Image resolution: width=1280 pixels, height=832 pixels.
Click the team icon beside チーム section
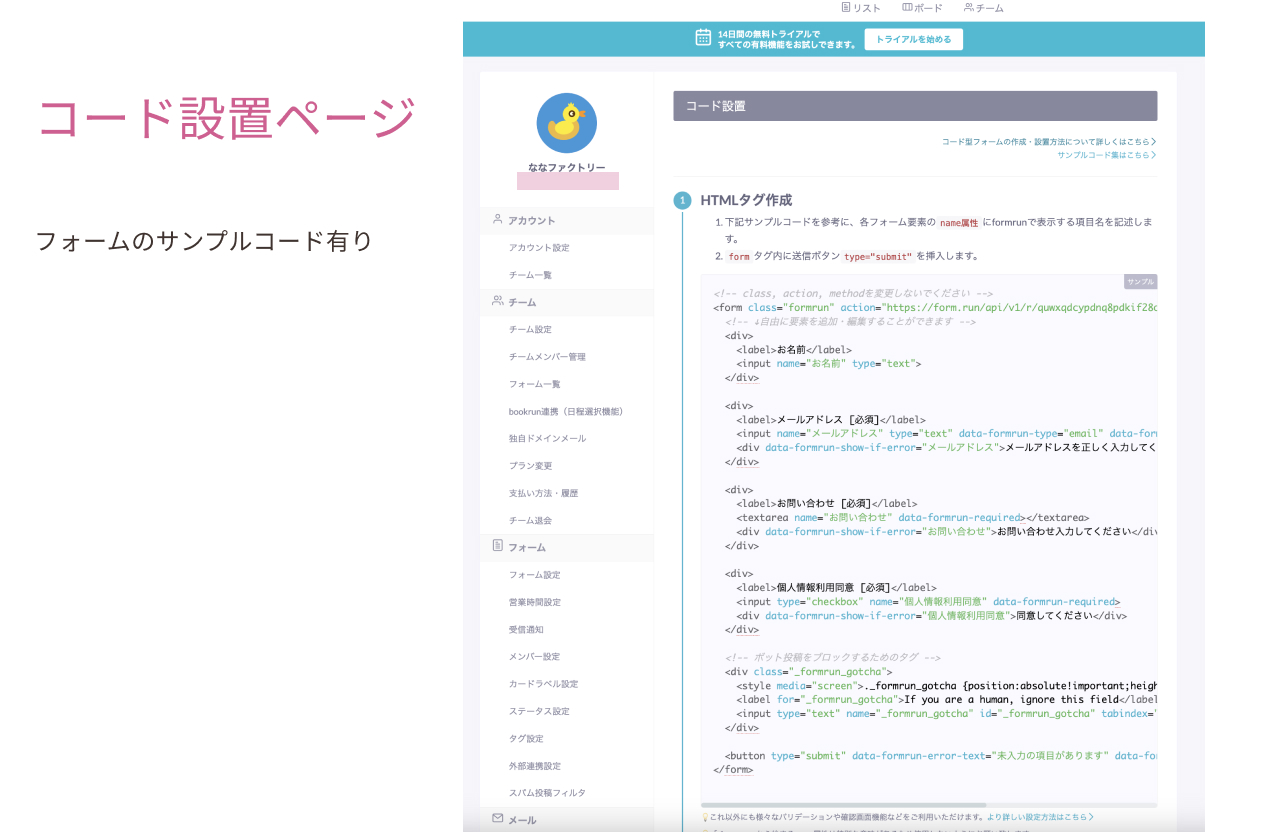pyautogui.click(x=498, y=301)
